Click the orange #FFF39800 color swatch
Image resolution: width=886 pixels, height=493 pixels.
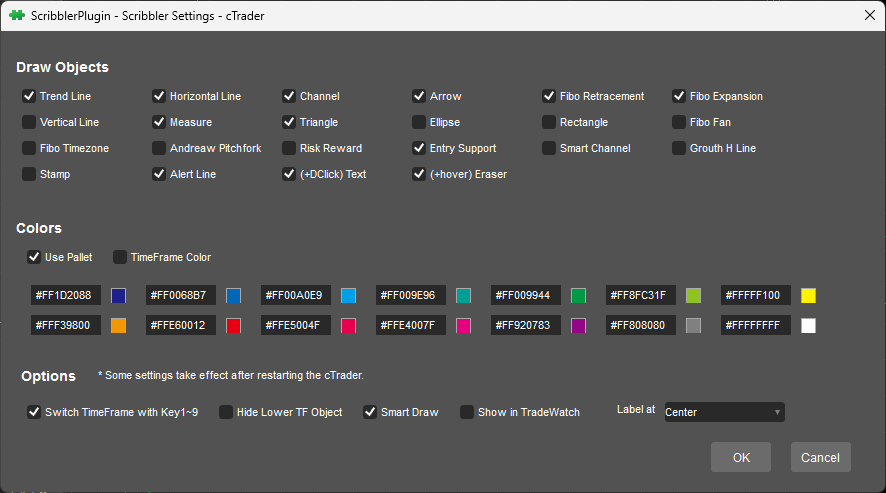tap(119, 325)
